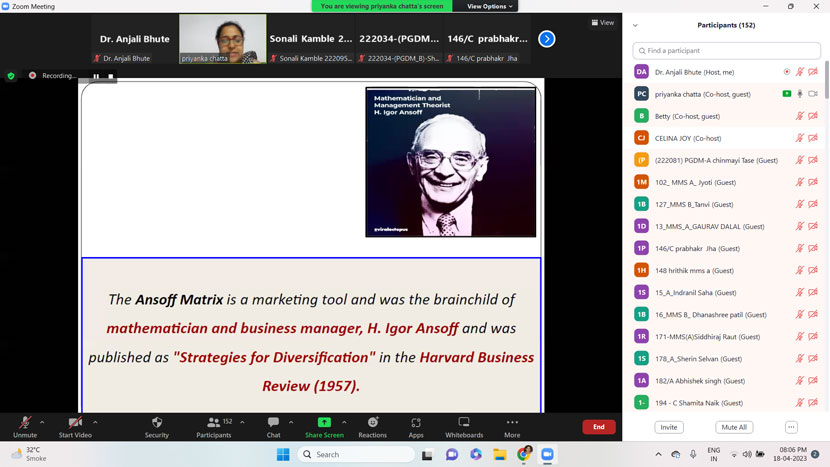Toggle mic for Betty (Co-host, guest)
Image resolution: width=830 pixels, height=467 pixels.
point(799,116)
